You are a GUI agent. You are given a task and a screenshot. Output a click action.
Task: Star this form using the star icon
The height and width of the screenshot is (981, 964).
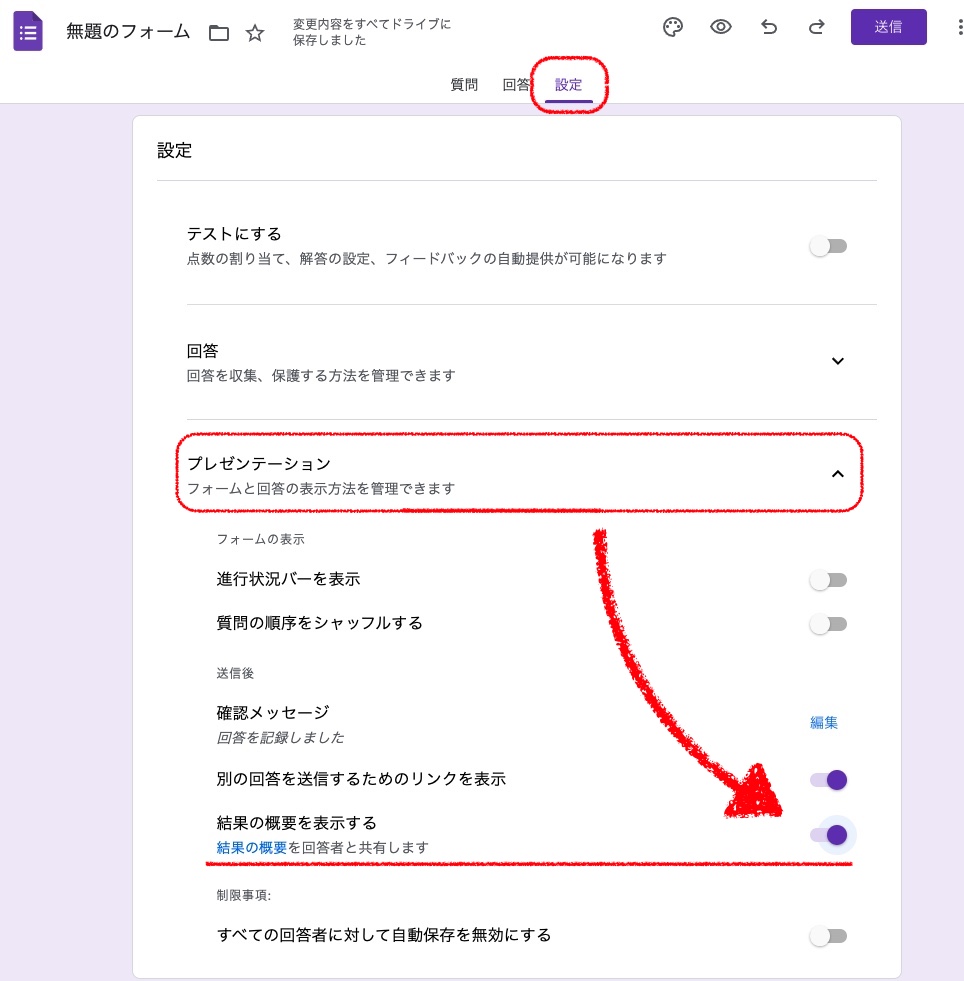point(255,32)
